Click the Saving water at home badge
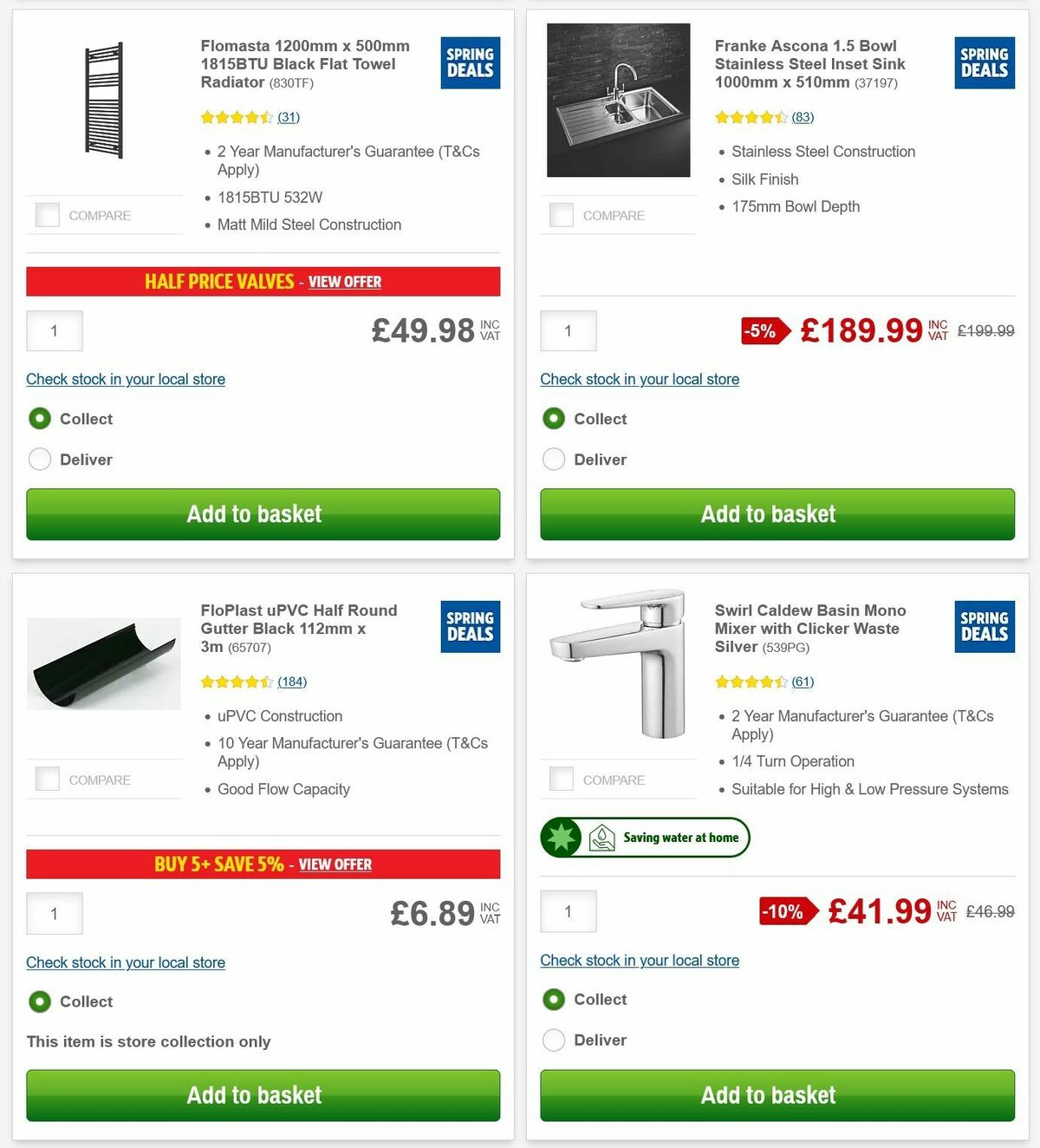1040x1148 pixels. 645,837
